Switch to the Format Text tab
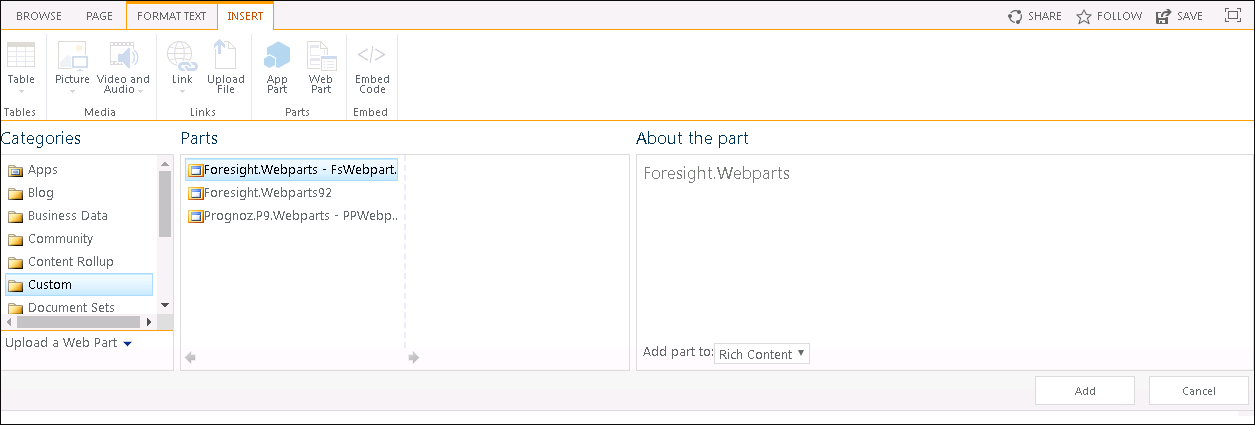Viewport: 1255px width, 425px height. [171, 16]
